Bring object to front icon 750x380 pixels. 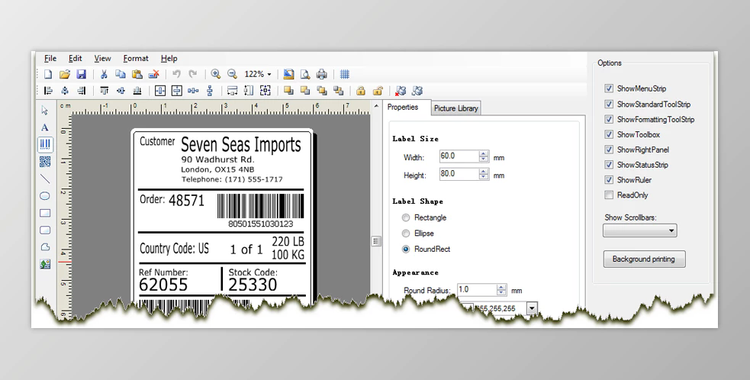pyautogui.click(x=288, y=90)
